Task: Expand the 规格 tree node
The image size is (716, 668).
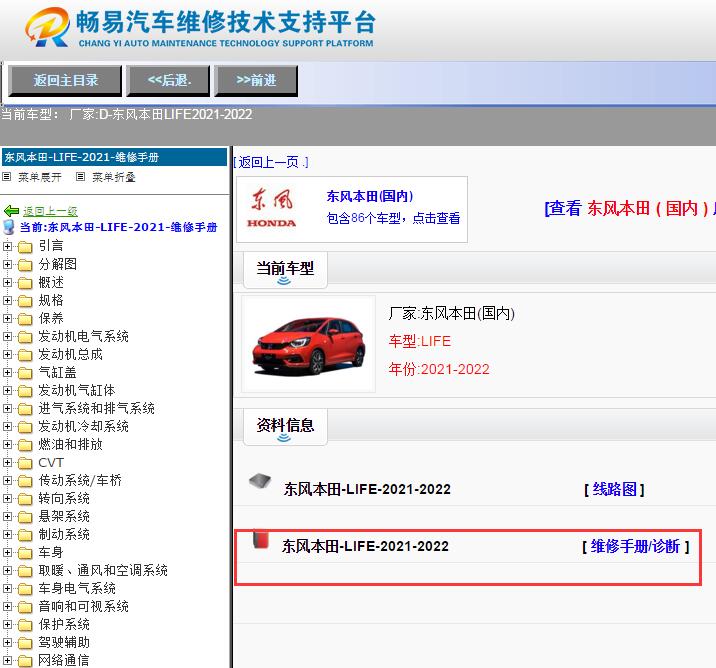Action: 7,300
